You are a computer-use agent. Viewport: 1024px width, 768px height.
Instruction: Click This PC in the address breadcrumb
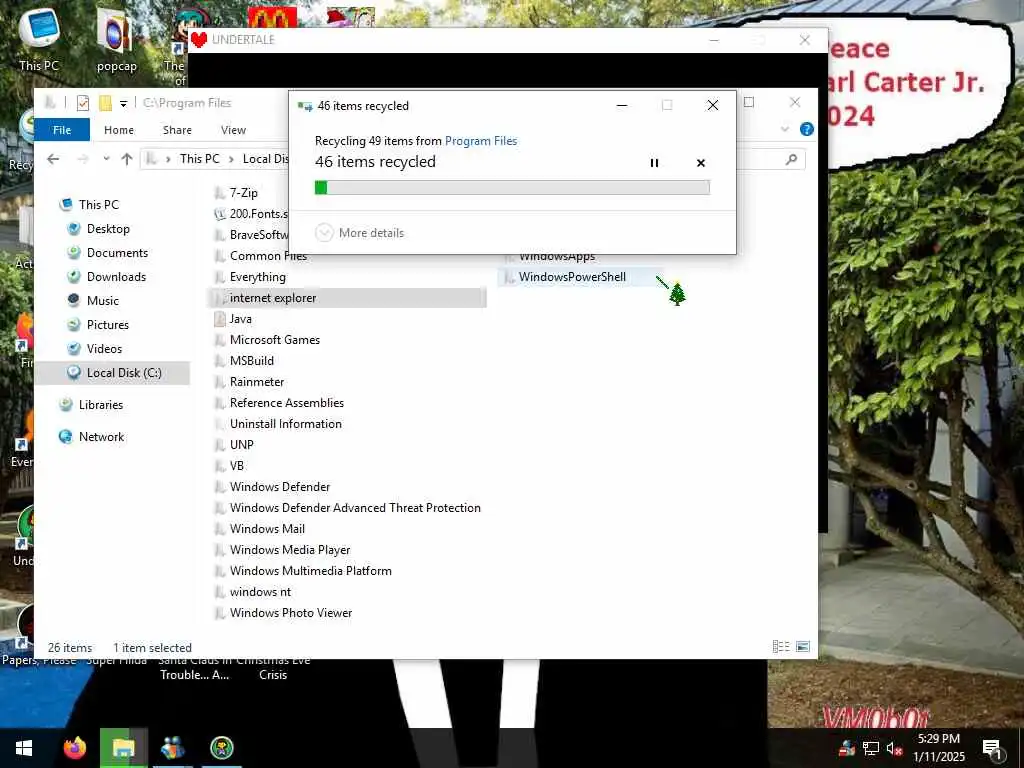[x=199, y=159]
